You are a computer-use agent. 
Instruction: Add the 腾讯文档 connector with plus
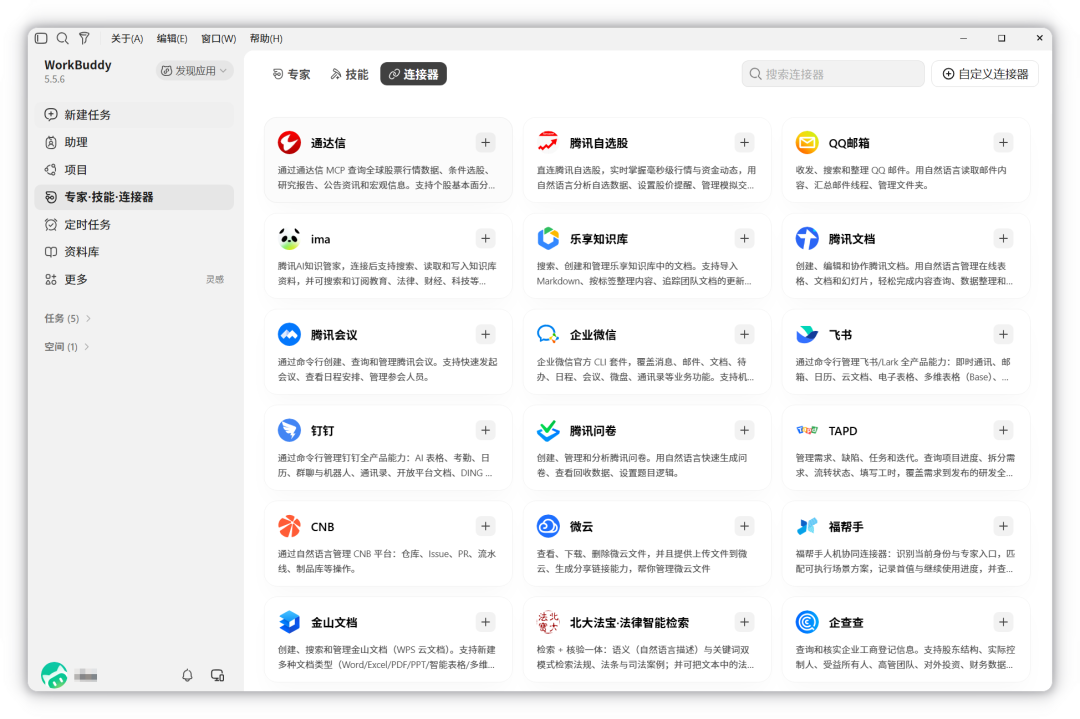pyautogui.click(x=1004, y=238)
